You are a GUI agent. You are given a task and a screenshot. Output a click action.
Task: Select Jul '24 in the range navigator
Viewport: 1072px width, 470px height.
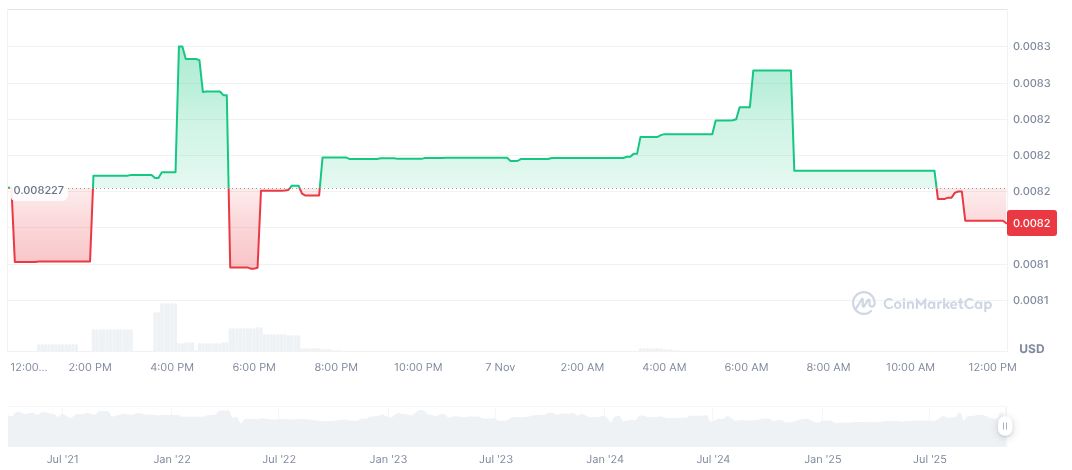713,459
